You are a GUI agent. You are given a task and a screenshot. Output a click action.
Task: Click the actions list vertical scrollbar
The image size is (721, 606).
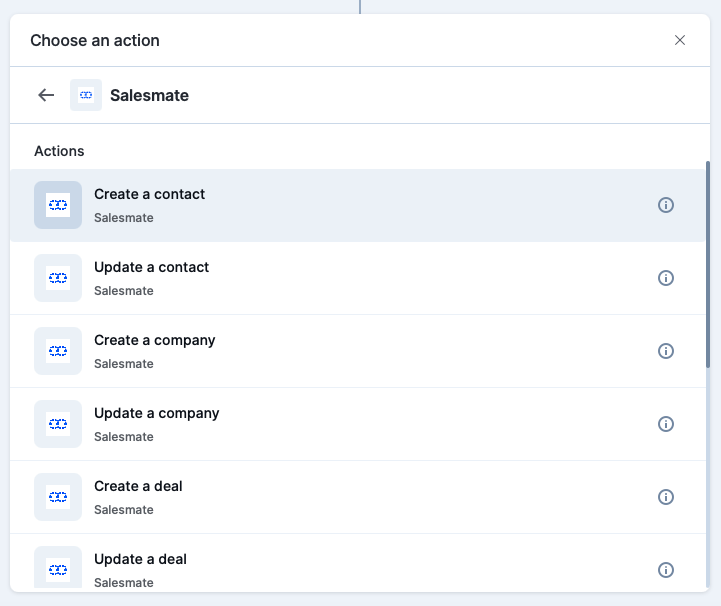708,264
